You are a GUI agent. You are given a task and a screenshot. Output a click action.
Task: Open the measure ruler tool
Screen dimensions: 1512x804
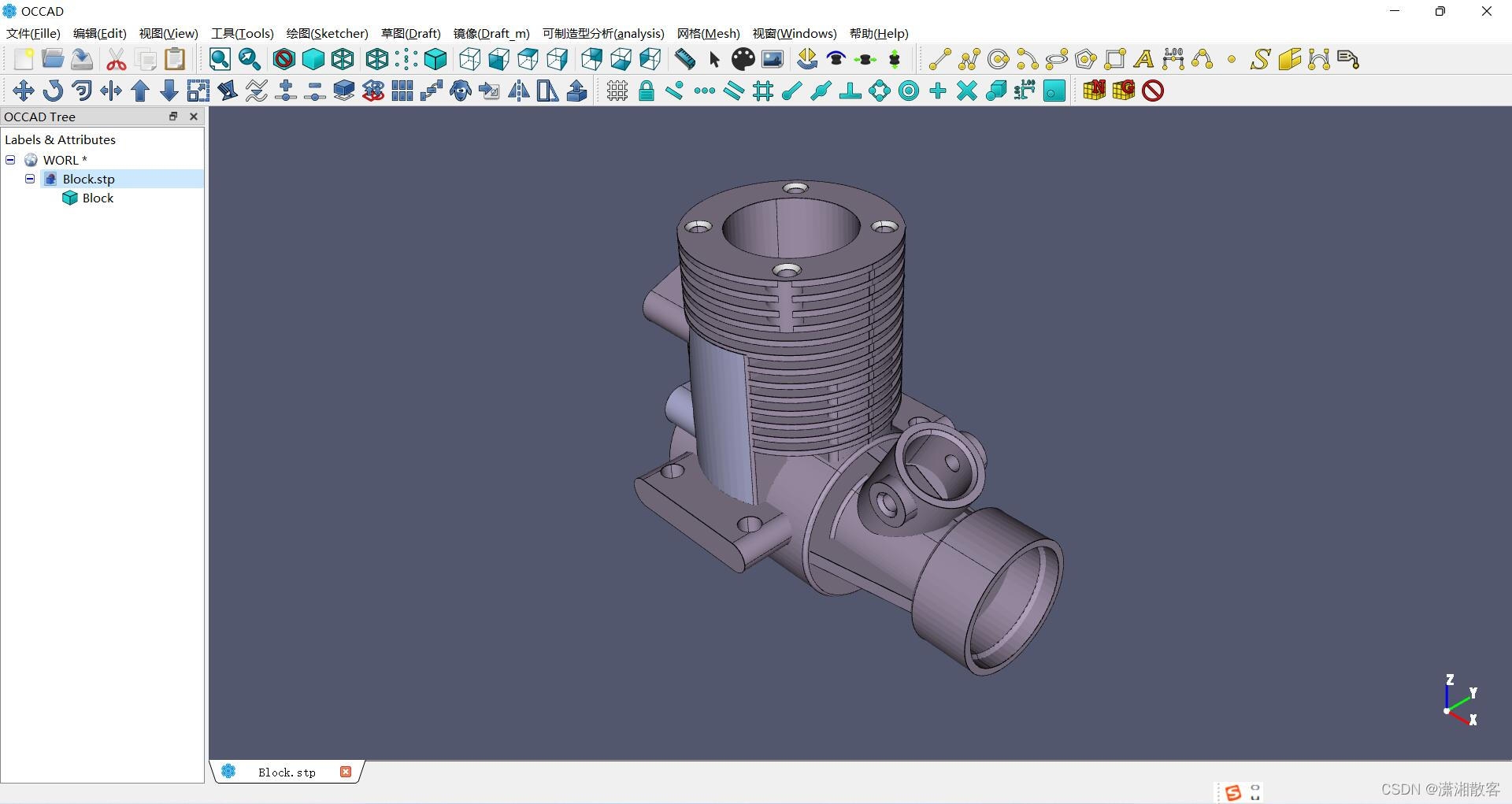685,59
